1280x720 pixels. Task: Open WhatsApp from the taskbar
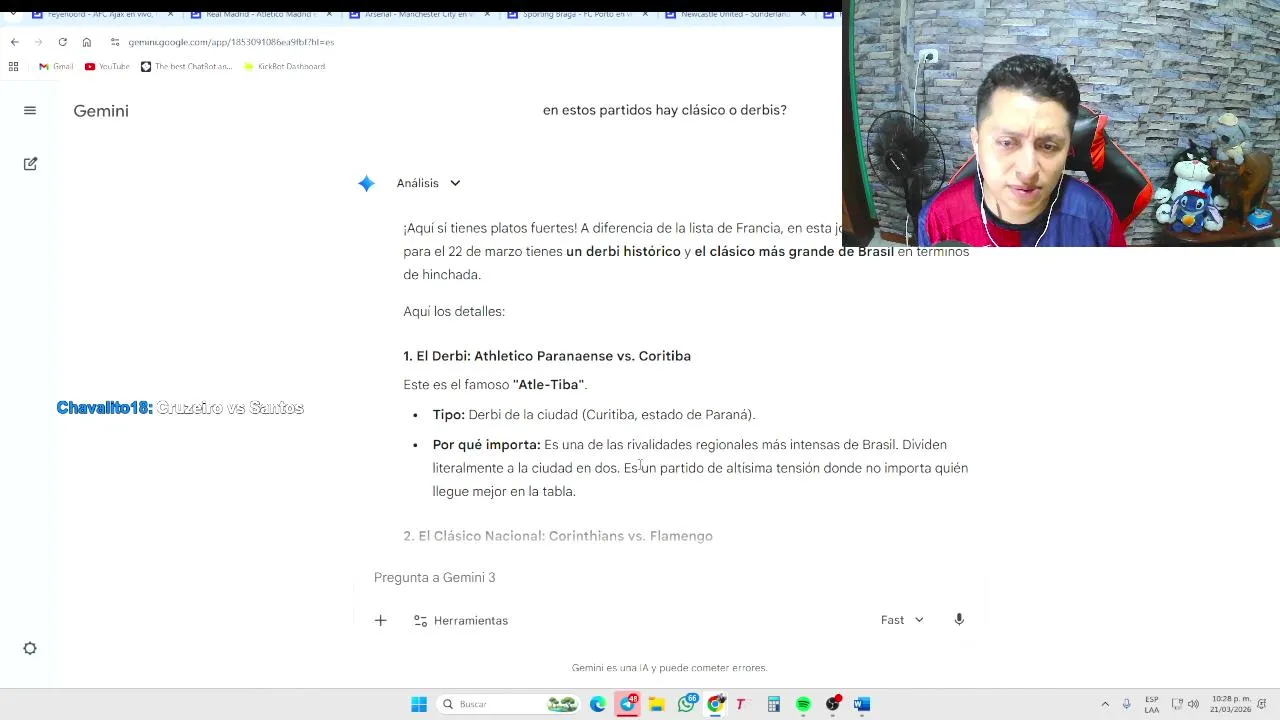(686, 704)
